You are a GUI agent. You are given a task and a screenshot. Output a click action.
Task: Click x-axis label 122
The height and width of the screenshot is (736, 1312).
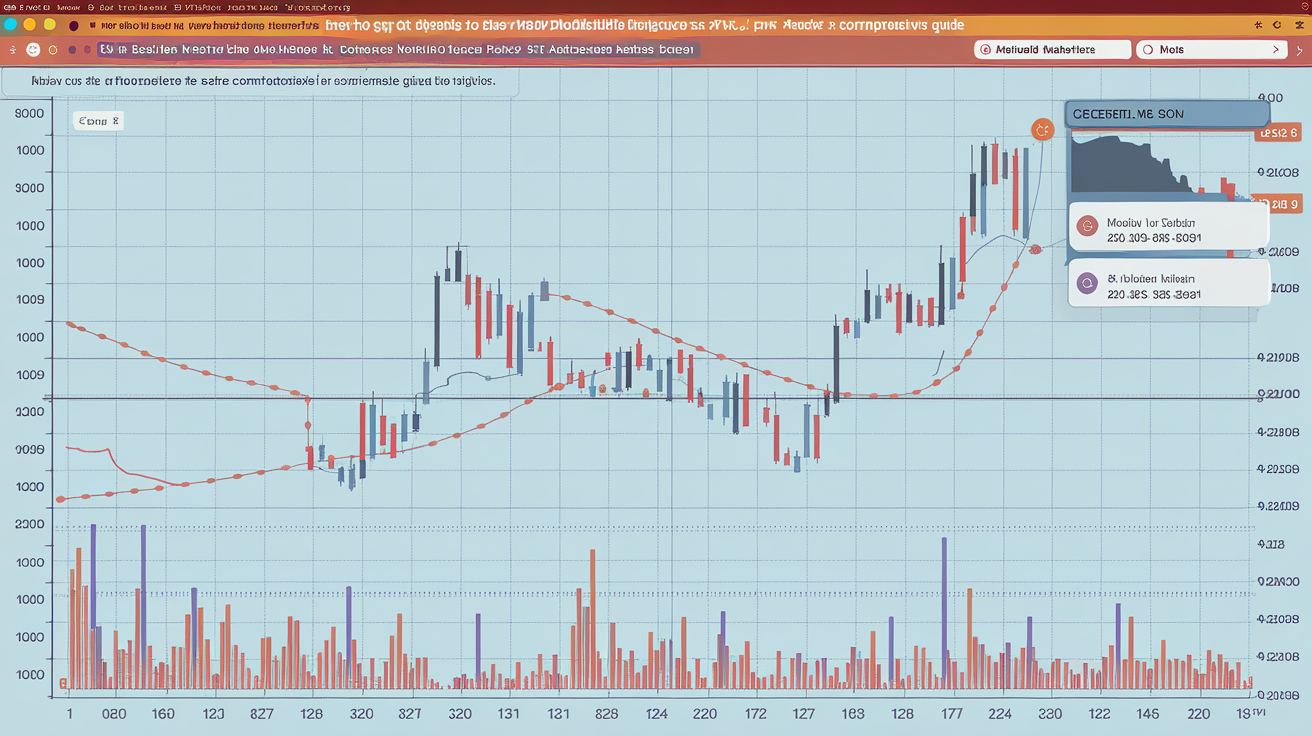[1099, 714]
